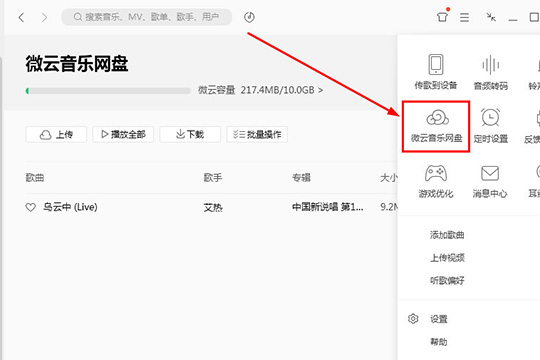Click the settings gear icon
Viewport: 540px width, 360px height.
coord(413,319)
